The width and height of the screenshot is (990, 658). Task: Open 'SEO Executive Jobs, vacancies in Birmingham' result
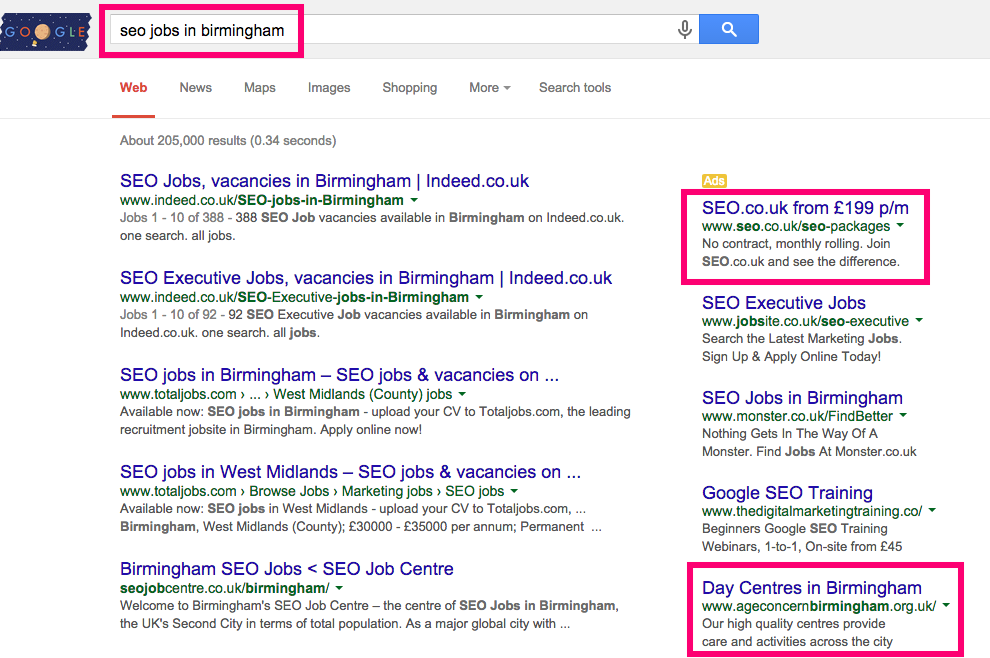pos(366,278)
